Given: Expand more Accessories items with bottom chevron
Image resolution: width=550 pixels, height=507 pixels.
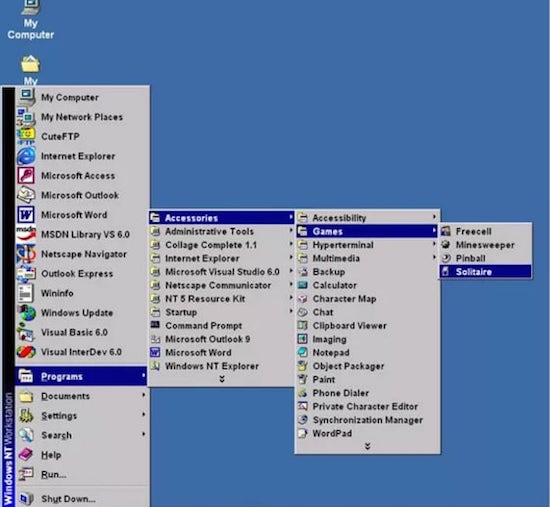Looking at the screenshot, I should point(367,446).
